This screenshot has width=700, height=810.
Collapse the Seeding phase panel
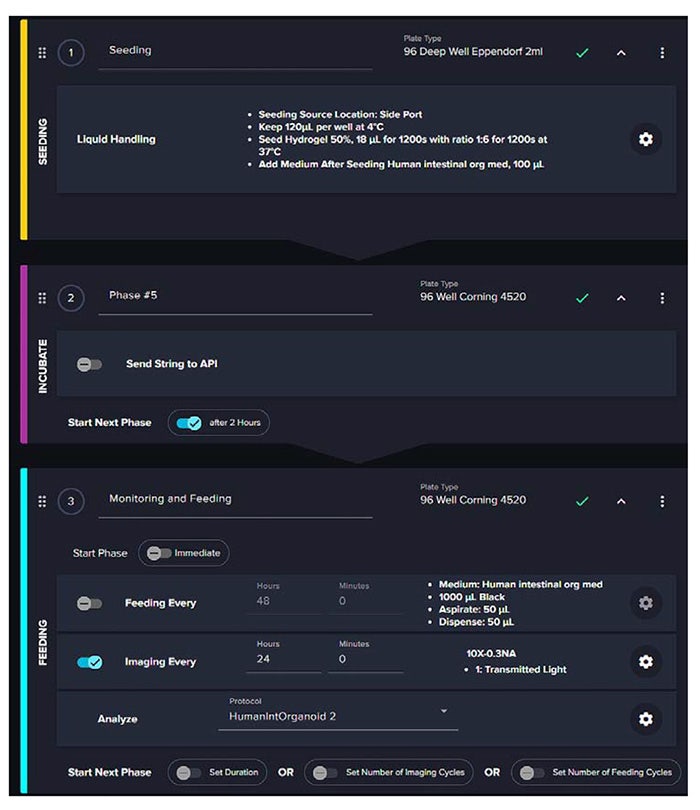coord(621,53)
